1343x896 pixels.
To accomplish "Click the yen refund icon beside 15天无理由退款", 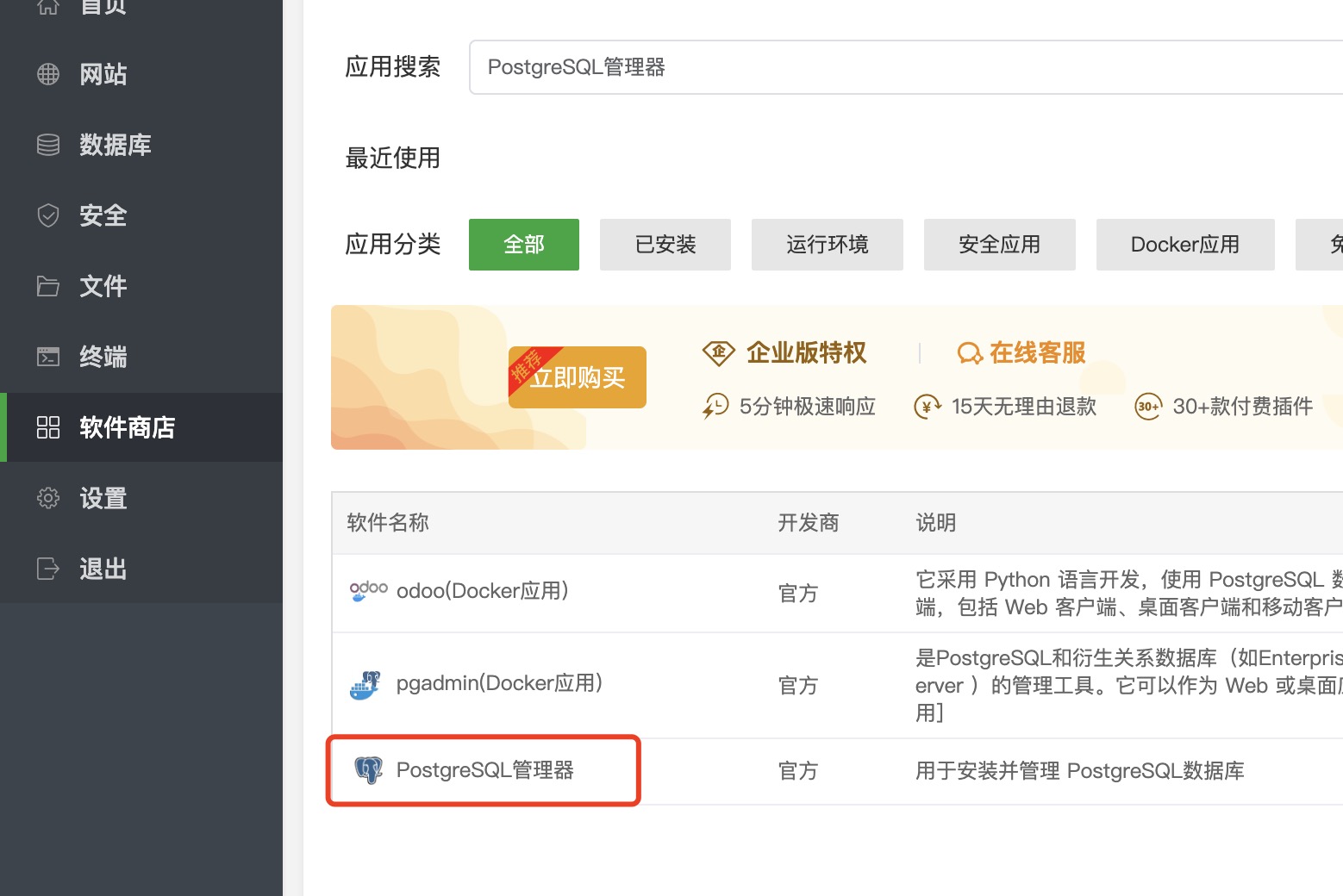I will 928,407.
